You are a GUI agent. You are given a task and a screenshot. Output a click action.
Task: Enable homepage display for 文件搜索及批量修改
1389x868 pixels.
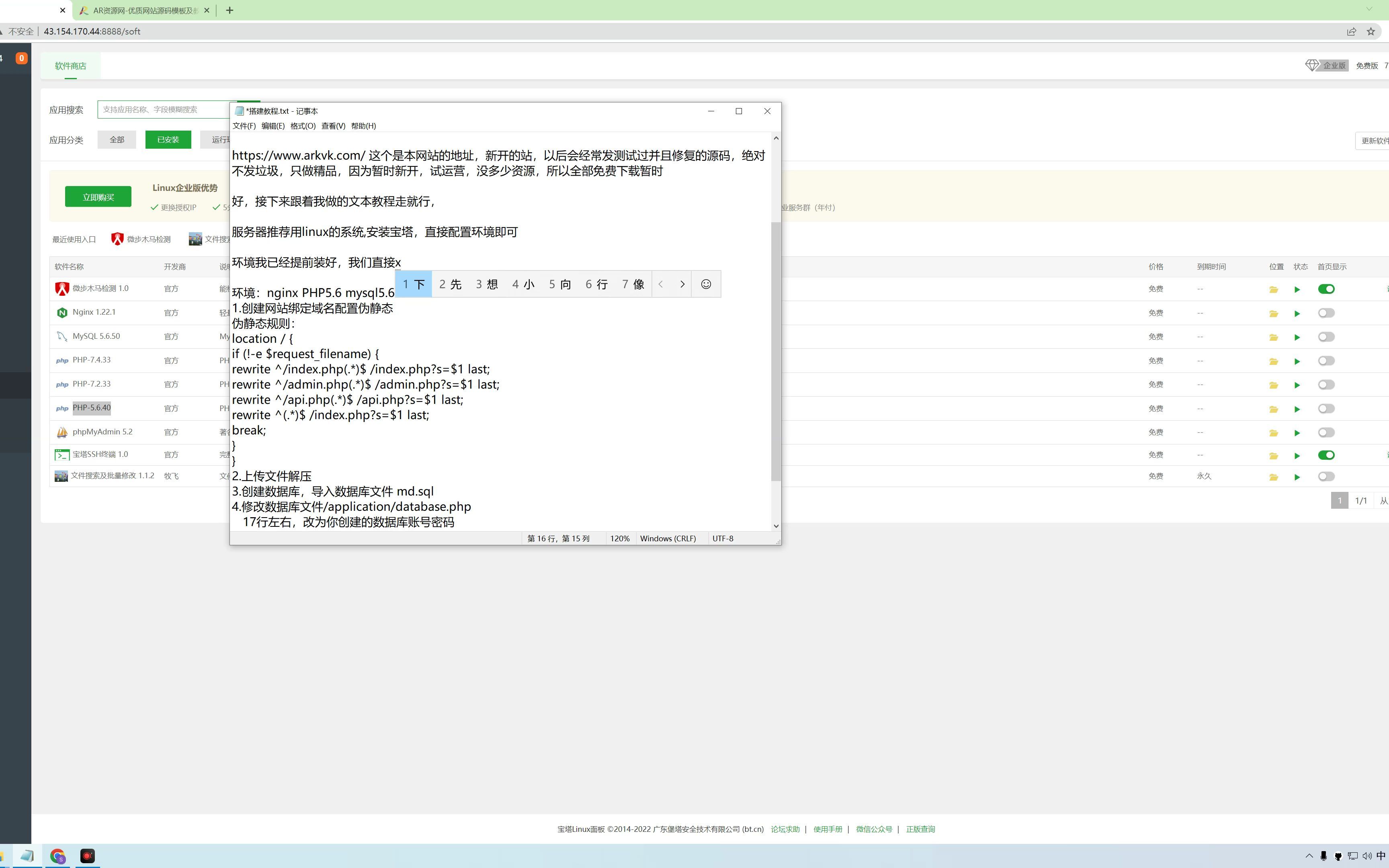(1326, 477)
